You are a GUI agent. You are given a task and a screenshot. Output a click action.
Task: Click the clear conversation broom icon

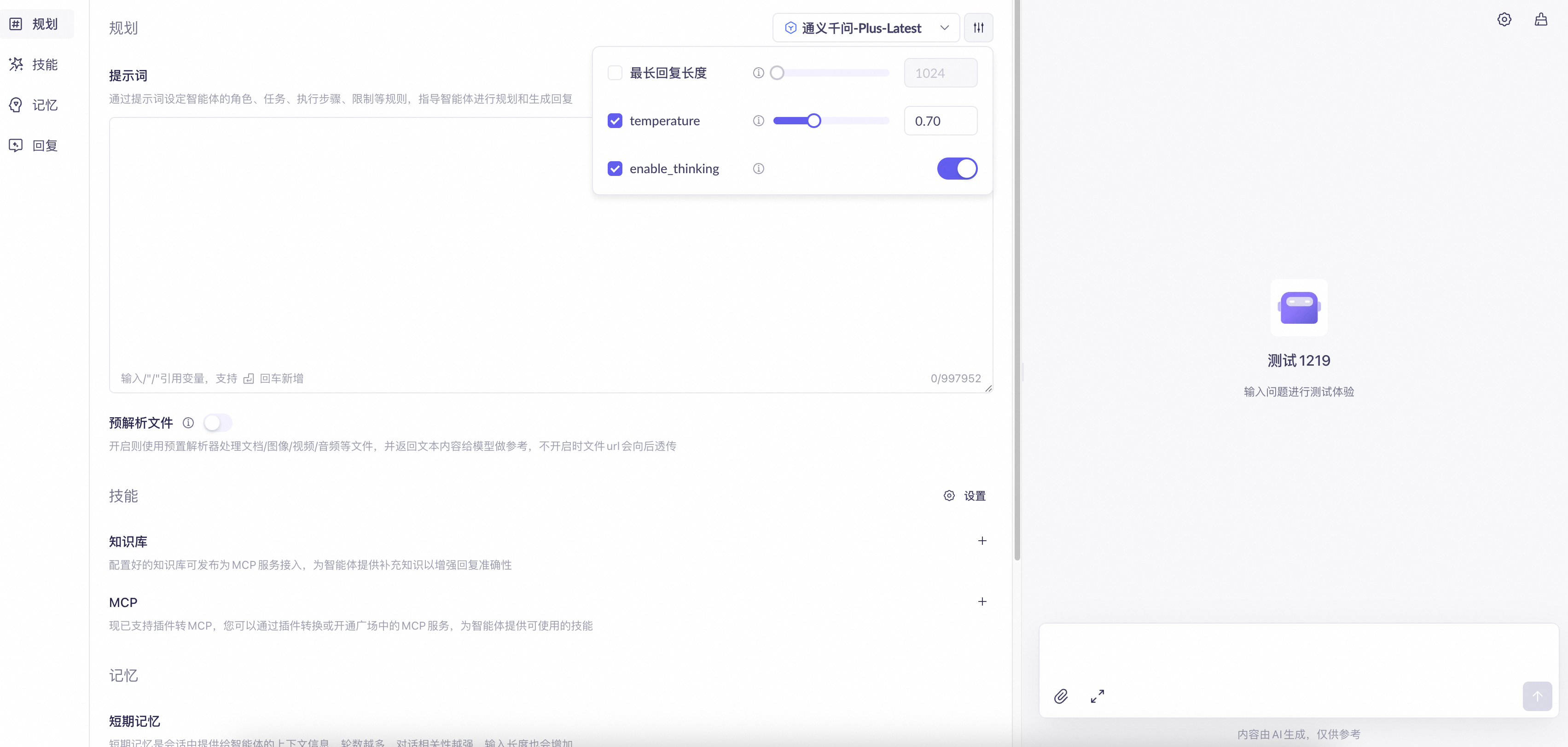point(1541,19)
